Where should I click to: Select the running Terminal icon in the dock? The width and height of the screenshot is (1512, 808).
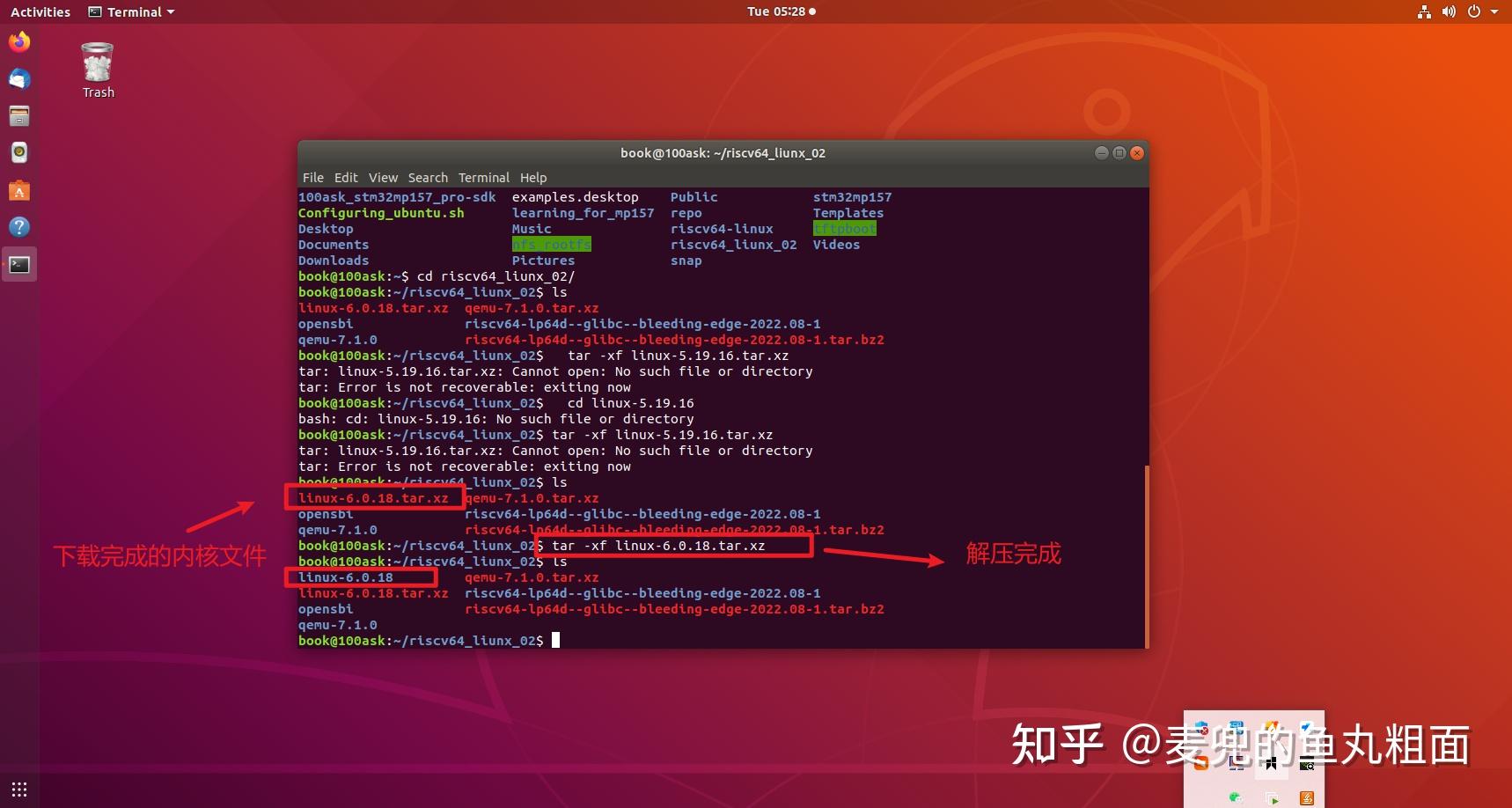[18, 263]
